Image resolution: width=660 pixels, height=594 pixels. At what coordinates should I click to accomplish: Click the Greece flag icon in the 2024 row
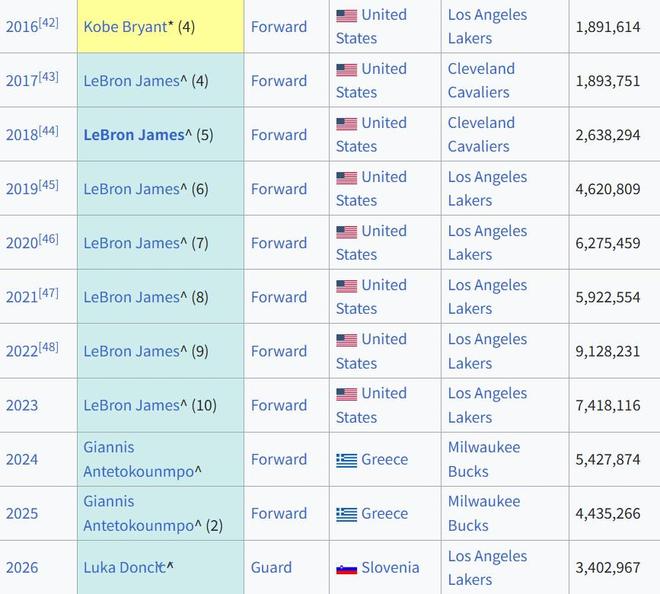point(346,460)
